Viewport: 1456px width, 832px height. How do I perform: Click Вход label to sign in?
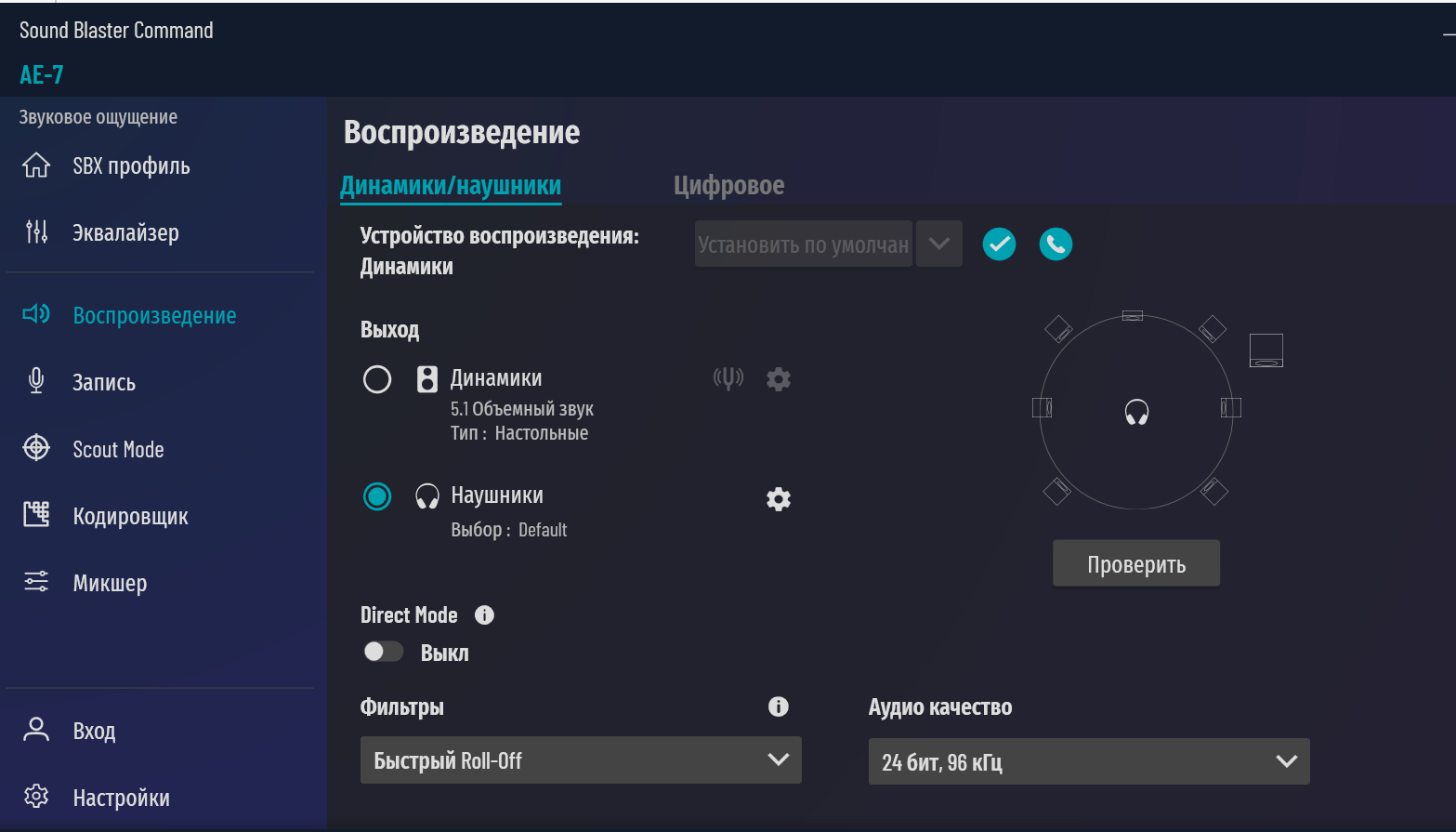[x=95, y=731]
